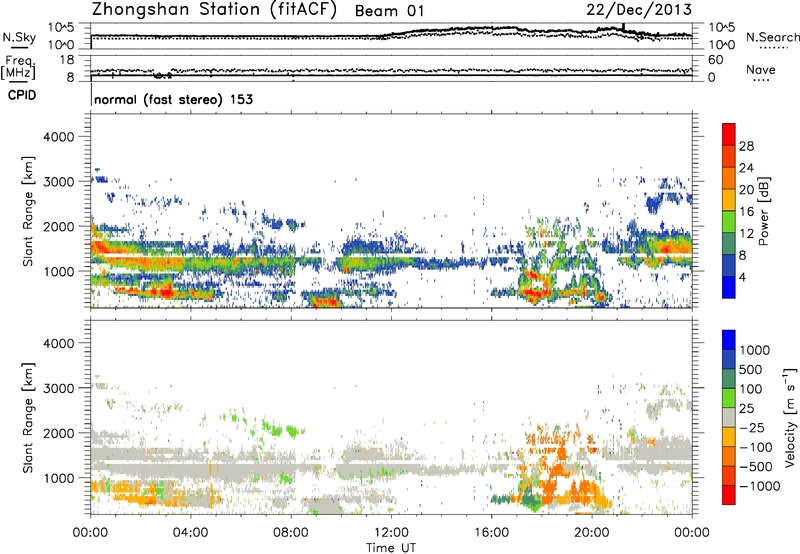Click the date '22/Dec/2013'
Viewport: 800px width, 554px height.
(639, 10)
